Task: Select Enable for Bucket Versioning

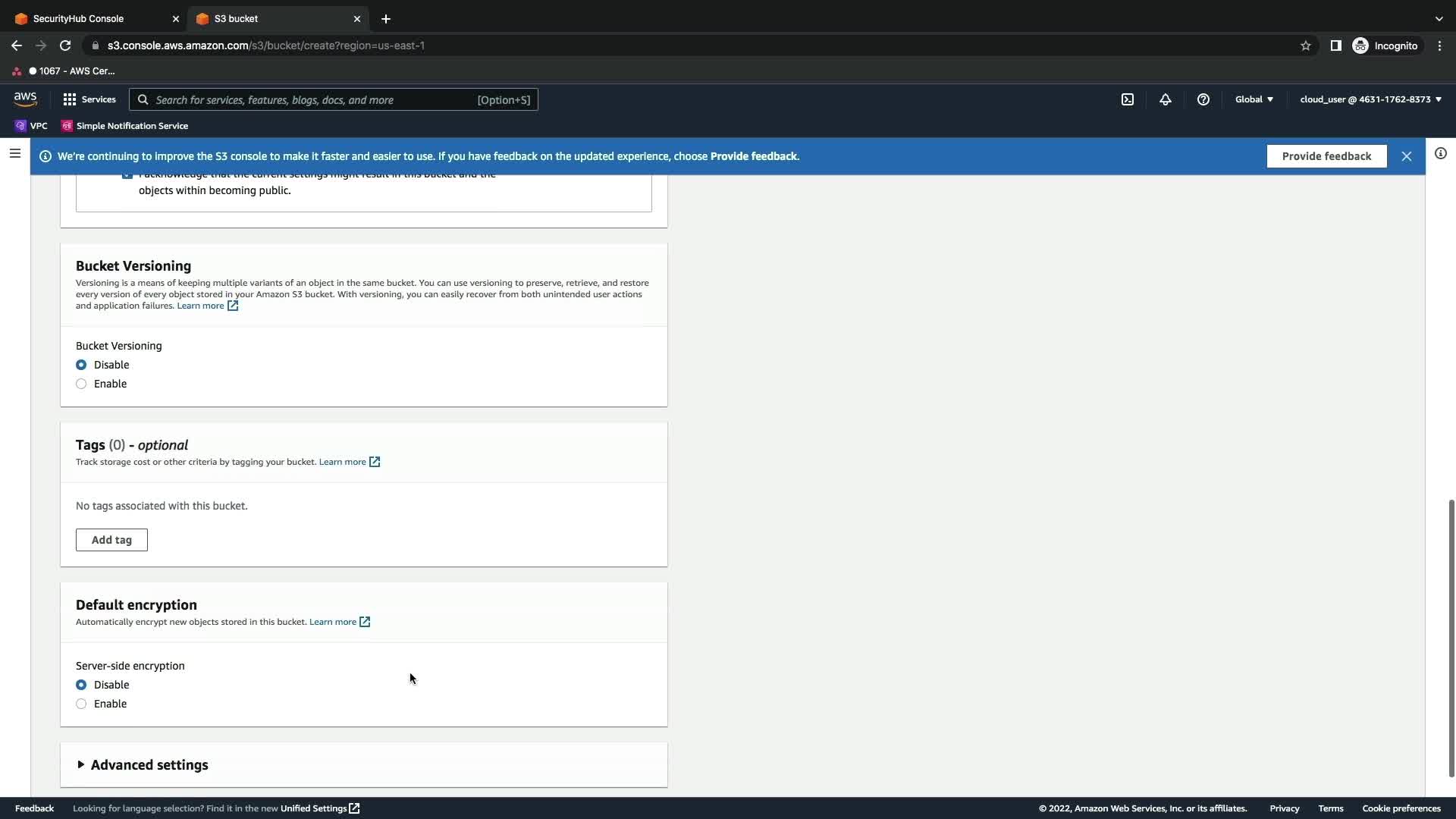Action: click(x=81, y=384)
